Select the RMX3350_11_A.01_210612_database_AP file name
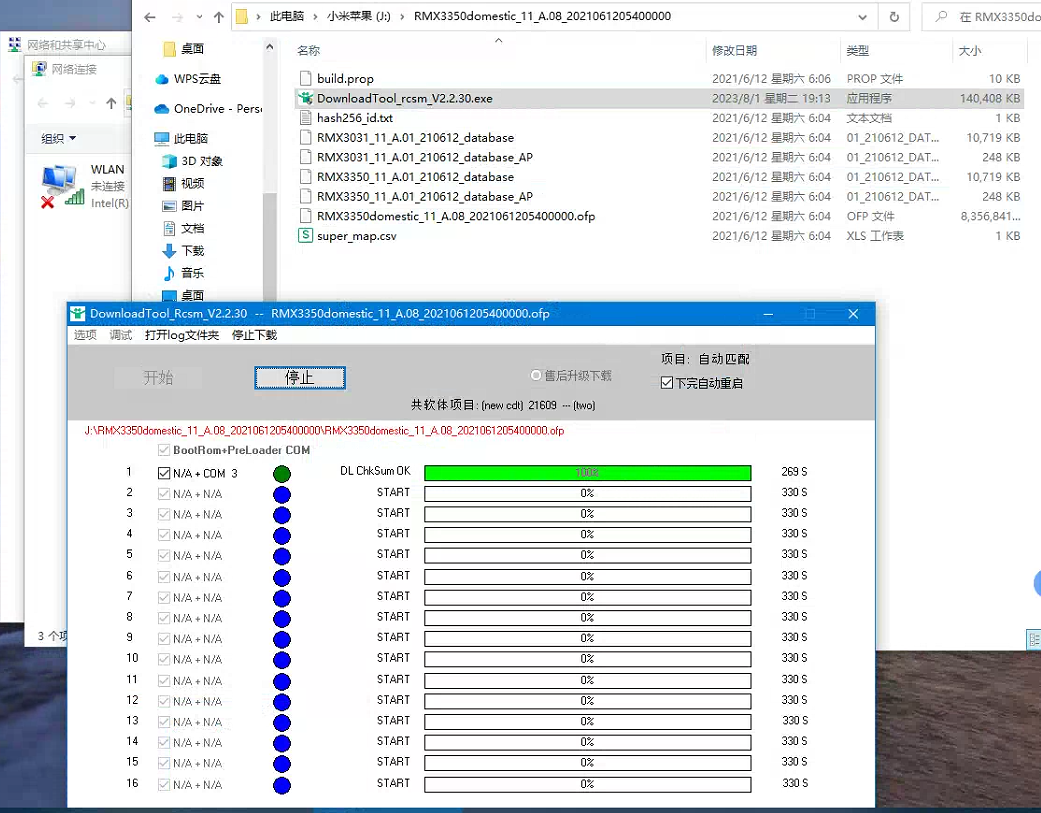The width and height of the screenshot is (1041, 813). click(x=425, y=196)
